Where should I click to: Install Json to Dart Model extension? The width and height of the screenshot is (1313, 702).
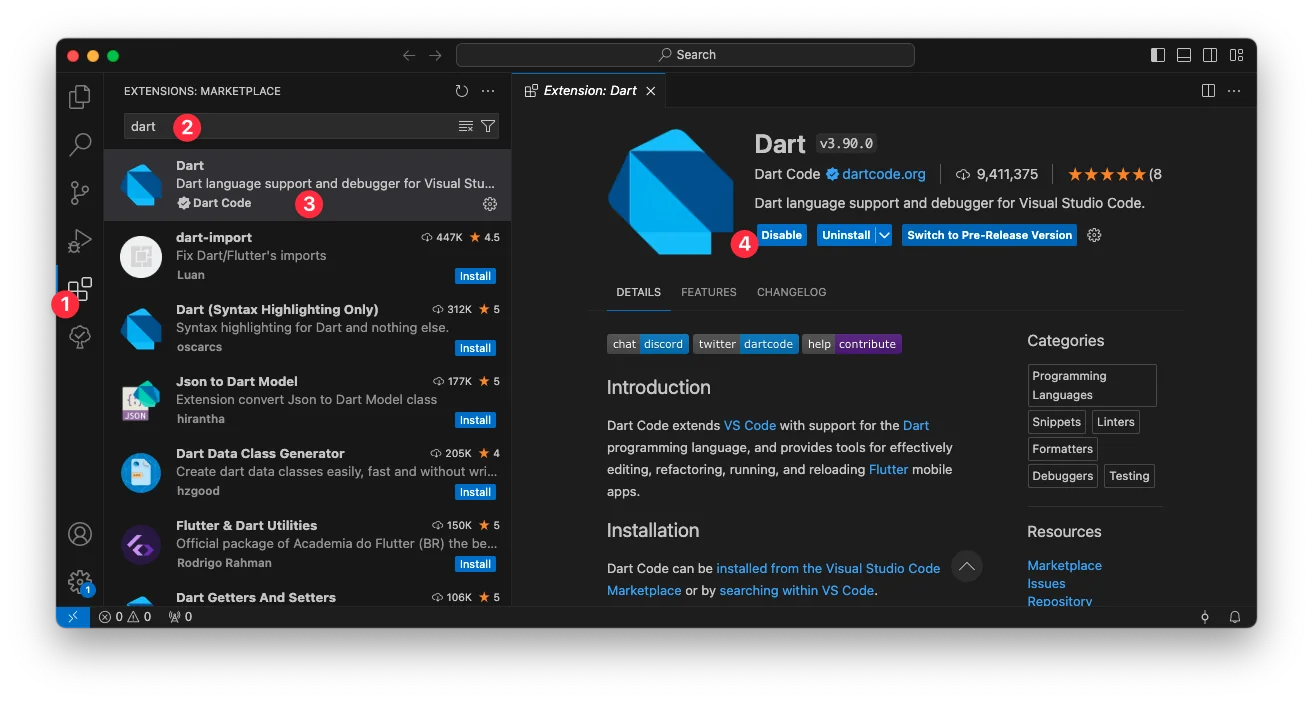pyautogui.click(x=475, y=420)
